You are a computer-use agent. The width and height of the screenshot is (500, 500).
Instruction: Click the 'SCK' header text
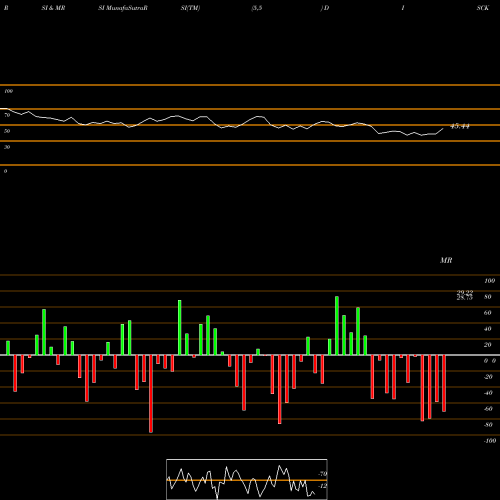pyautogui.click(x=483, y=8)
